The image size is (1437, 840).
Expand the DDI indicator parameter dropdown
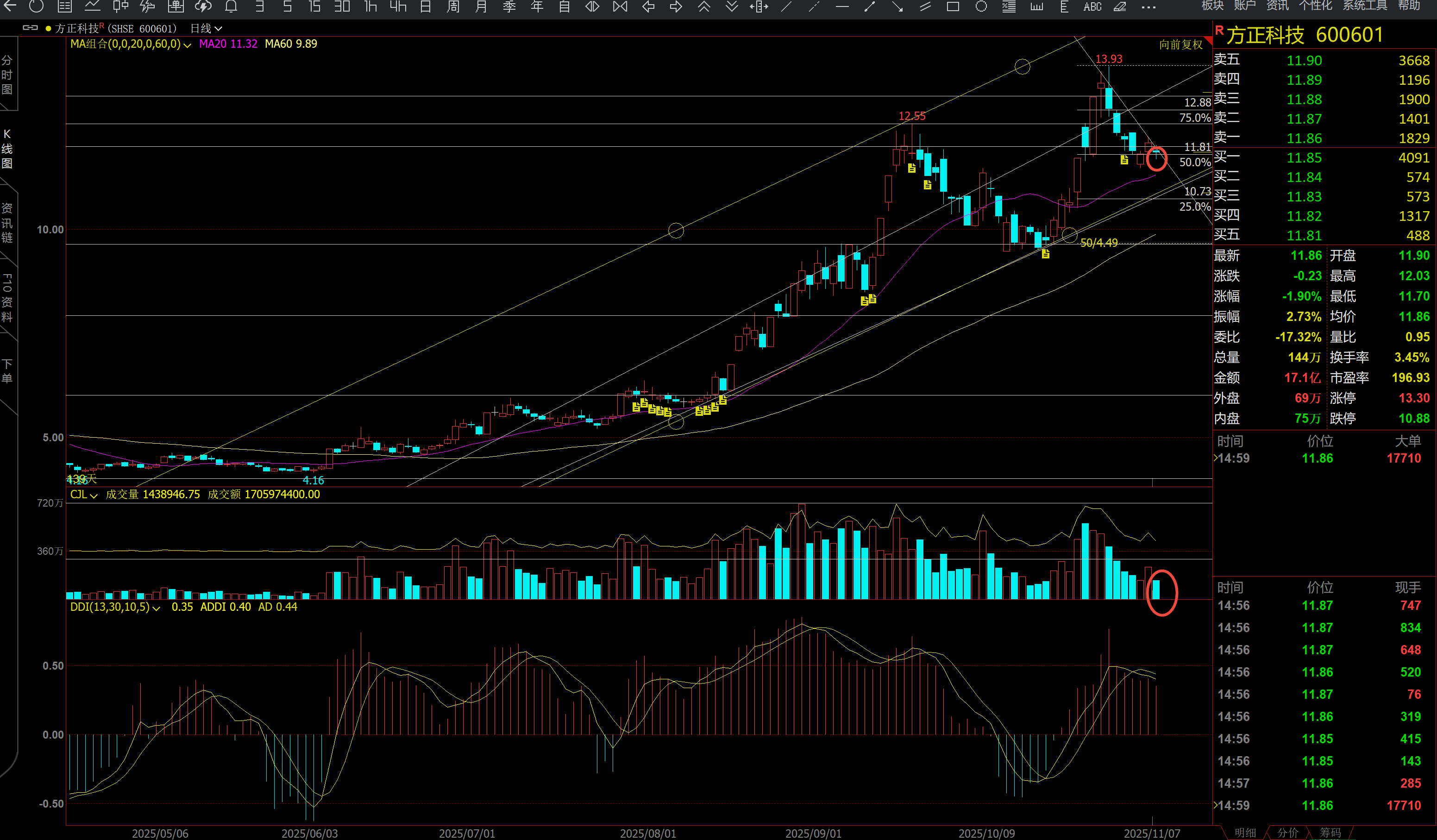pyautogui.click(x=156, y=608)
